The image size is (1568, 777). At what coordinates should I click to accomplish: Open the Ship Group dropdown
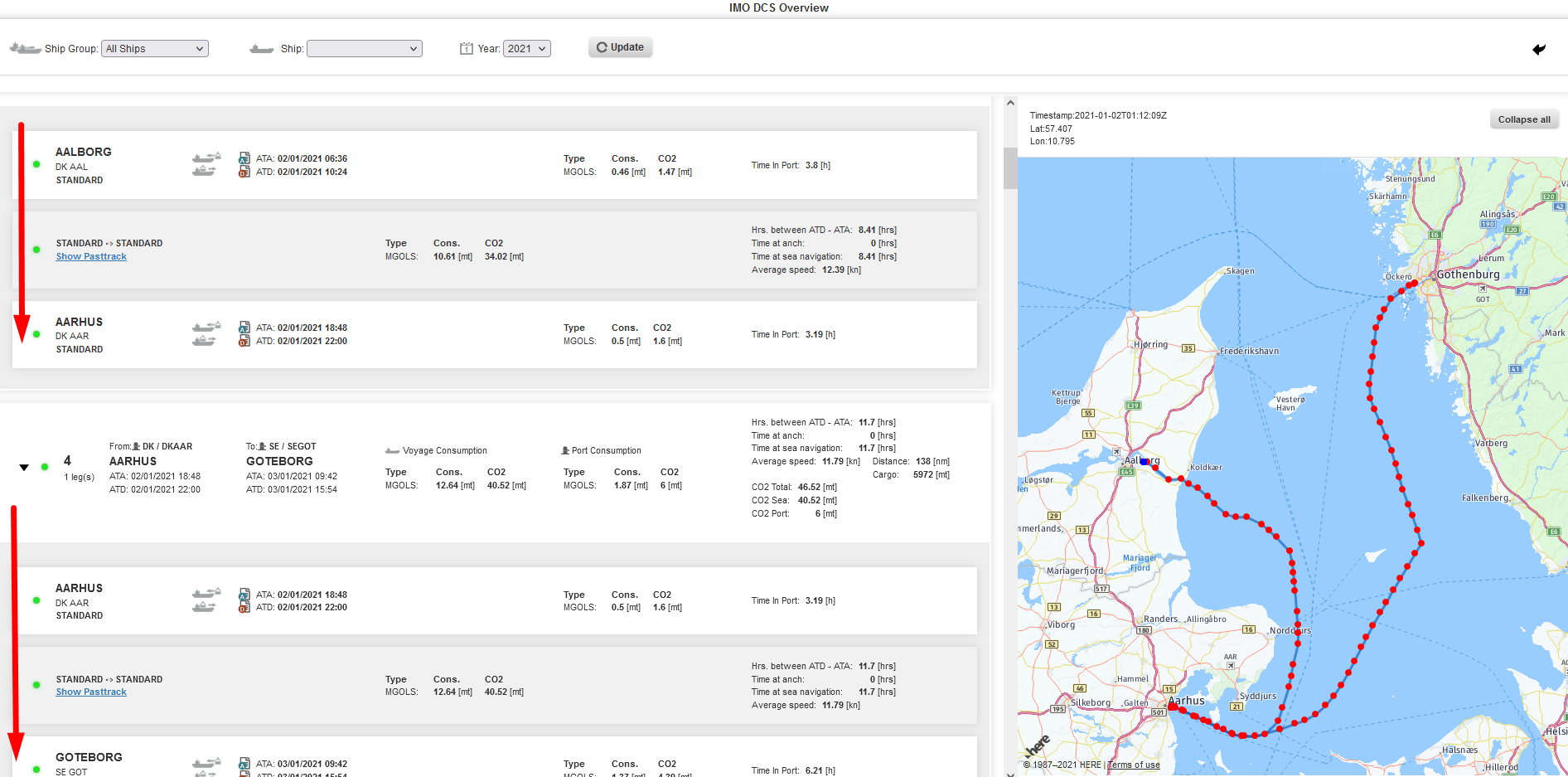coord(154,49)
